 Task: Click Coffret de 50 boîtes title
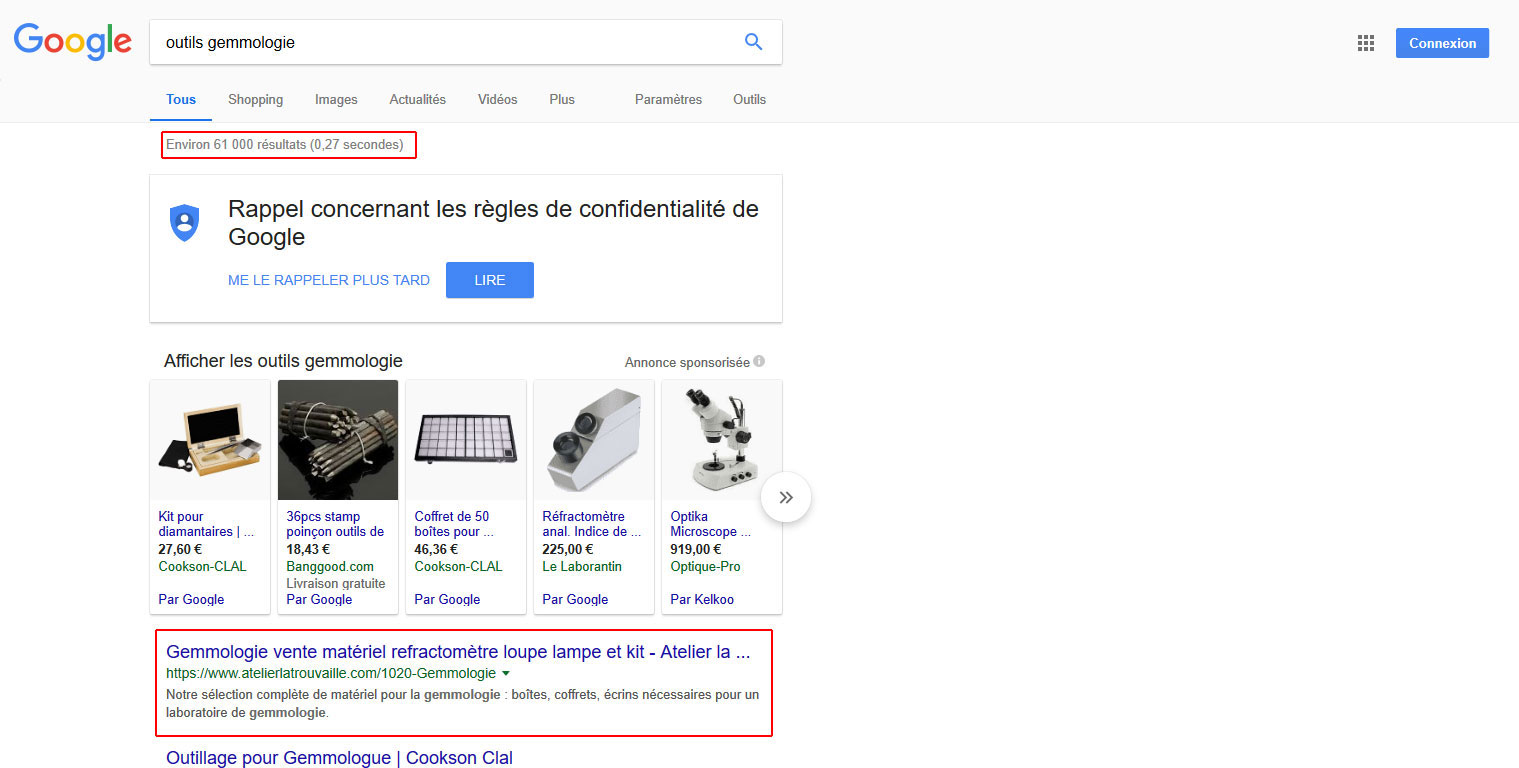click(x=454, y=524)
